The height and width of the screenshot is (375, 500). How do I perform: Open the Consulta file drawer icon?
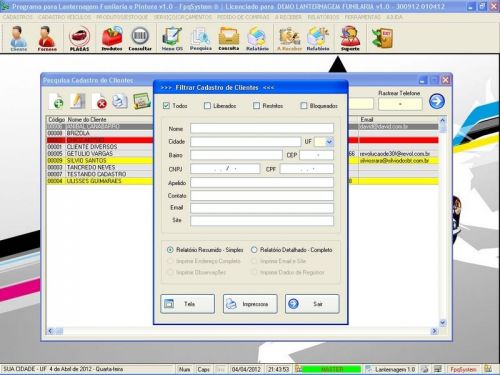coord(229,38)
